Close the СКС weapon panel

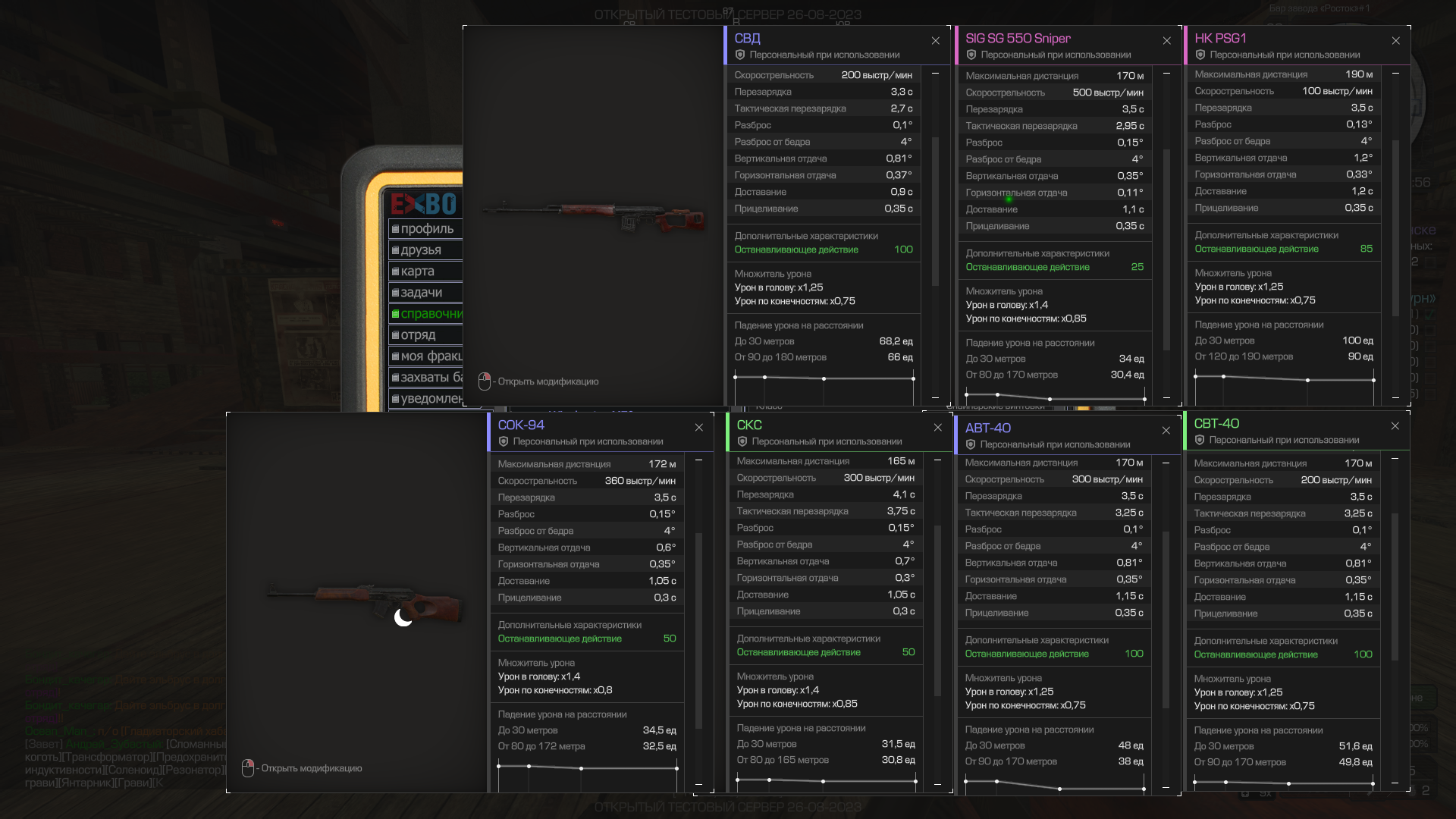pyautogui.click(x=937, y=428)
